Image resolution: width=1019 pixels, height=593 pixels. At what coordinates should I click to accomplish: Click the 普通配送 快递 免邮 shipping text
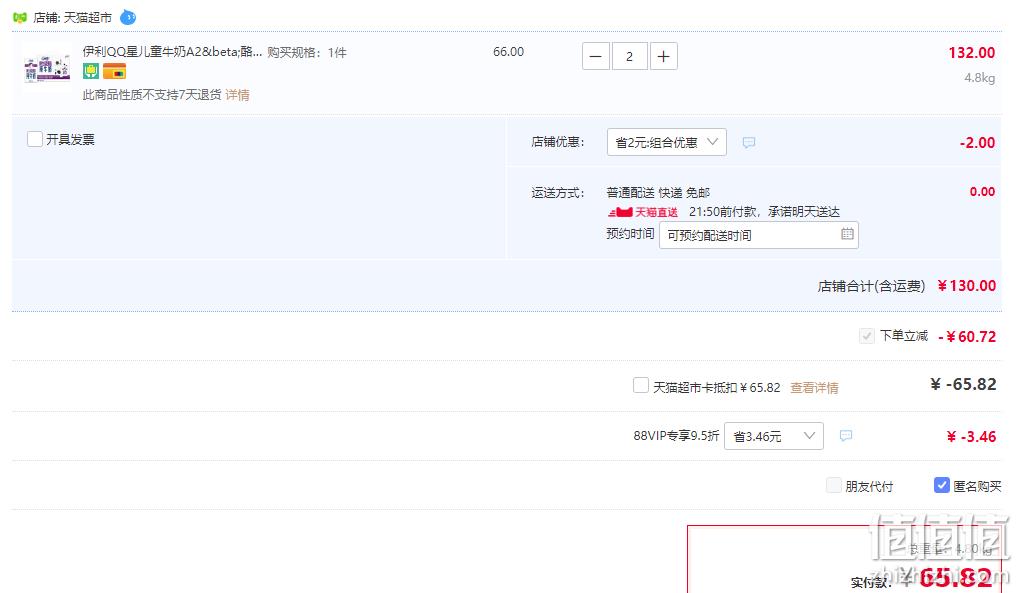(x=658, y=193)
